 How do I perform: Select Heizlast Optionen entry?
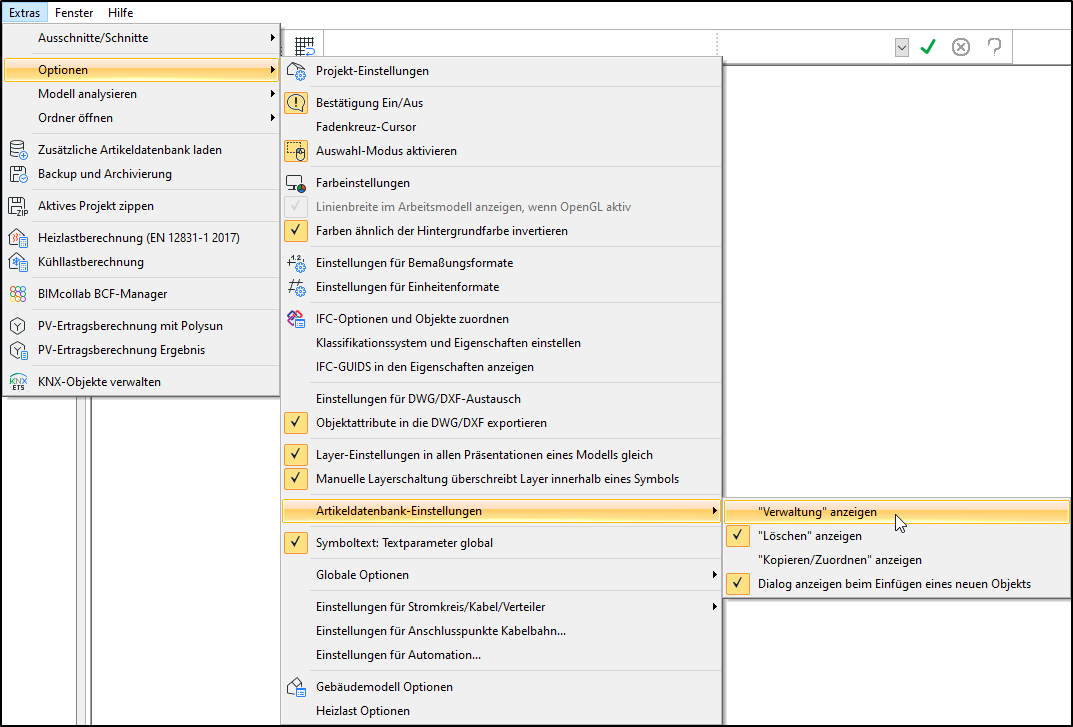click(x=502, y=711)
